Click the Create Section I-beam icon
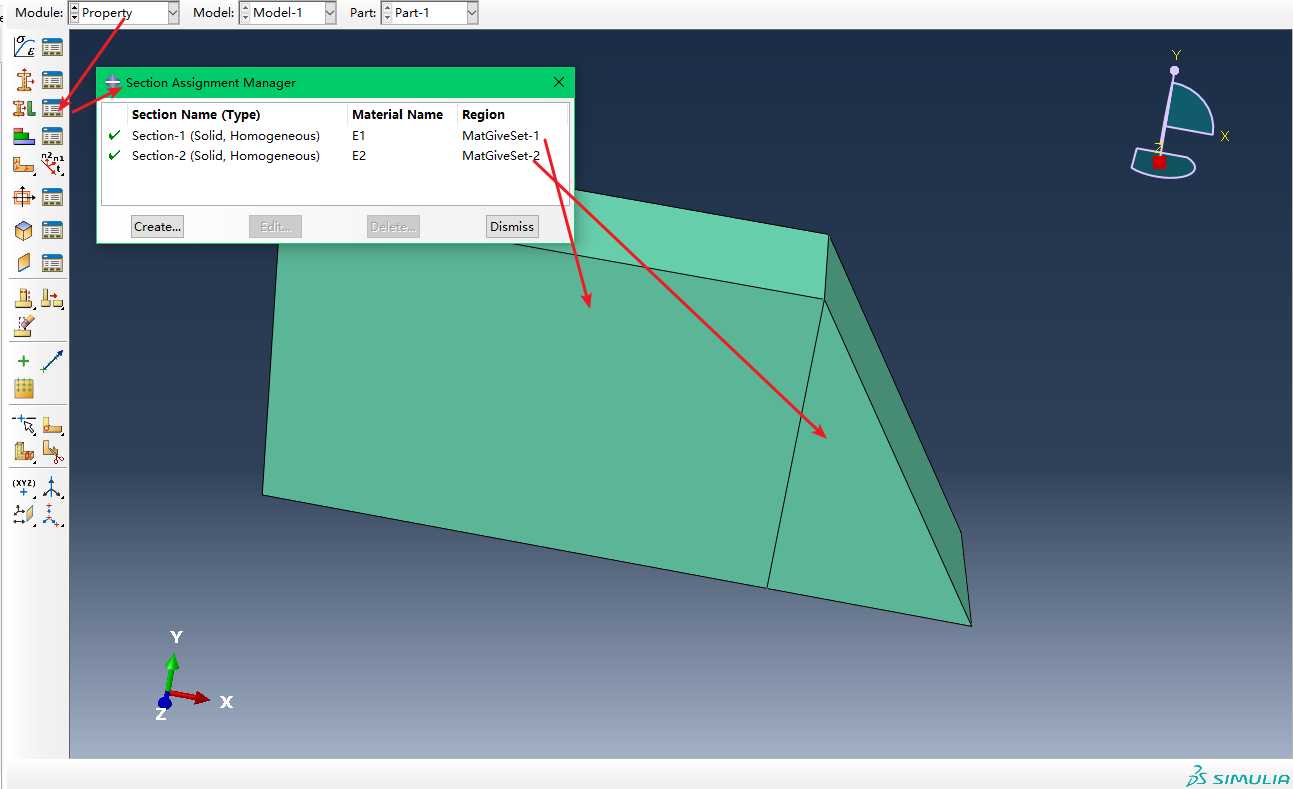 (24, 80)
